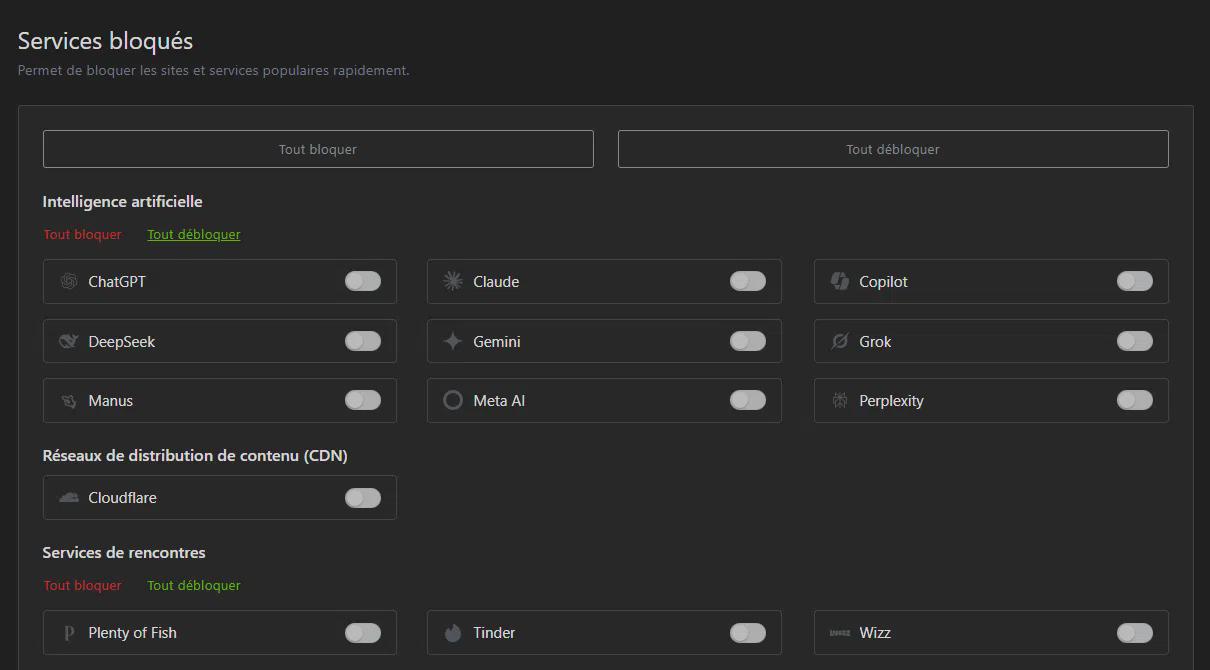Click the Tinder flame icon
Viewport: 1210px width, 670px height.
coord(453,633)
